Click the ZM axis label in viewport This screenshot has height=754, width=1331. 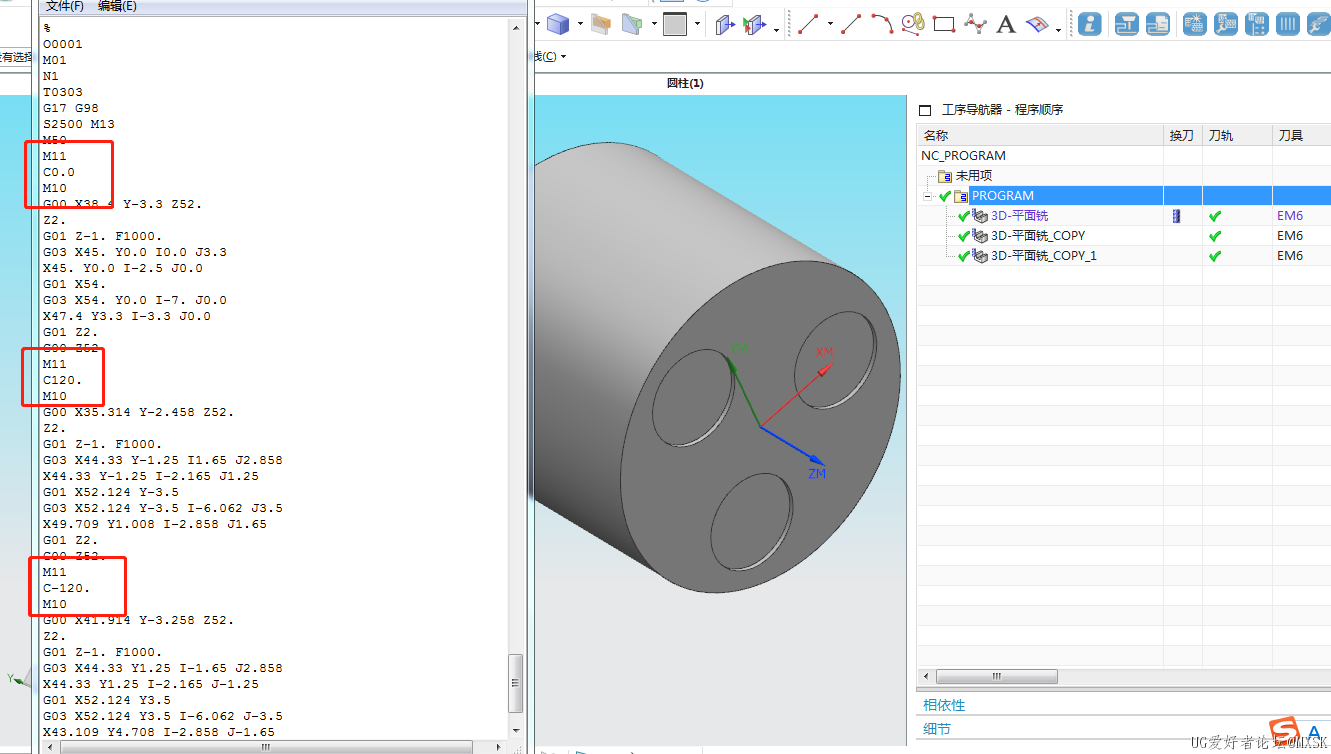click(x=817, y=474)
